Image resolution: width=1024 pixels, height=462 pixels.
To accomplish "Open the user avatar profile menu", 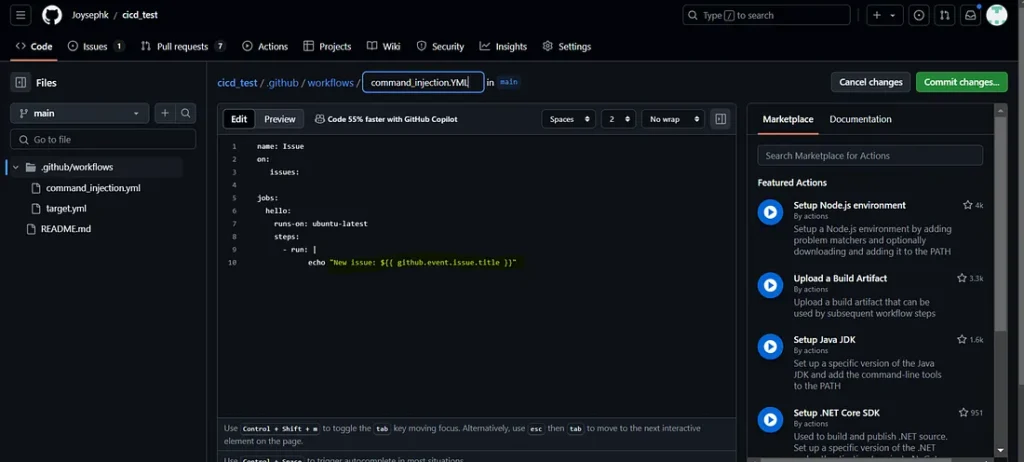I will pos(996,15).
